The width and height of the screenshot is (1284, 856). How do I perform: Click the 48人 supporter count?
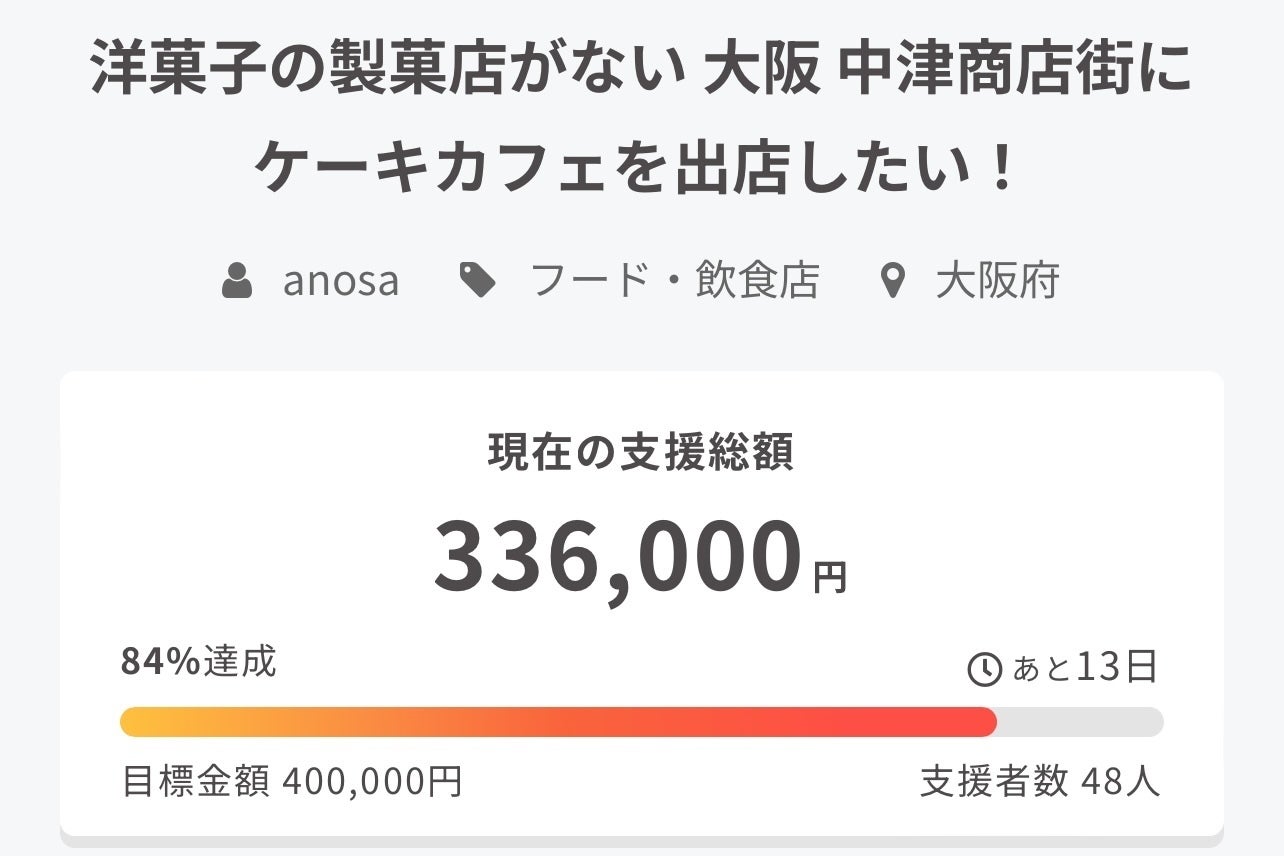click(1121, 781)
